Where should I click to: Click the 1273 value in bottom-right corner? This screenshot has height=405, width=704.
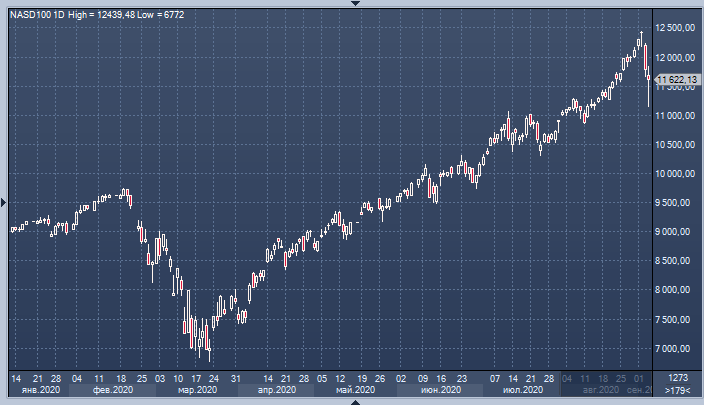click(x=678, y=378)
